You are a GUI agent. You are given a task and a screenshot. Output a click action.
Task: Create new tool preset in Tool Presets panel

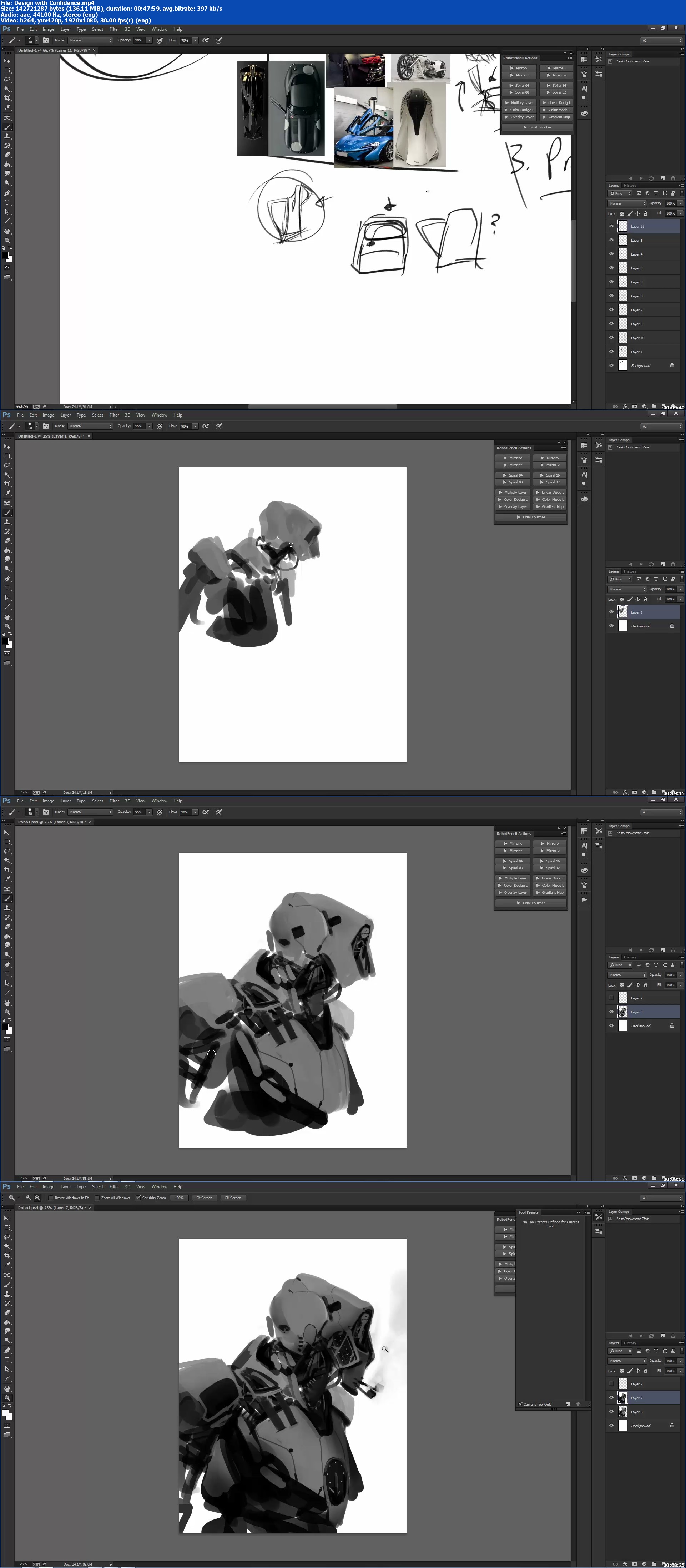point(568,1404)
